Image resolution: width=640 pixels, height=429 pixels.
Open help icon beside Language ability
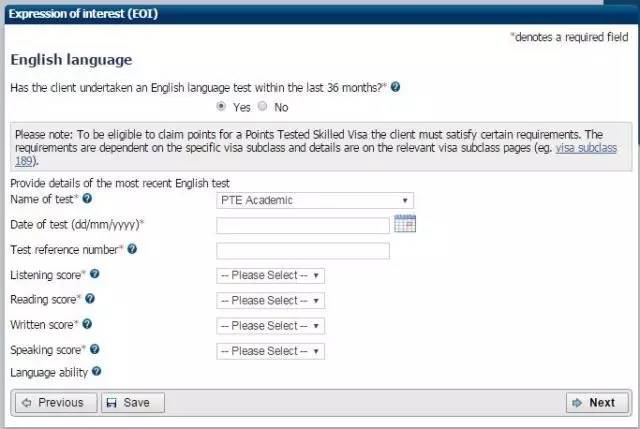(96, 371)
